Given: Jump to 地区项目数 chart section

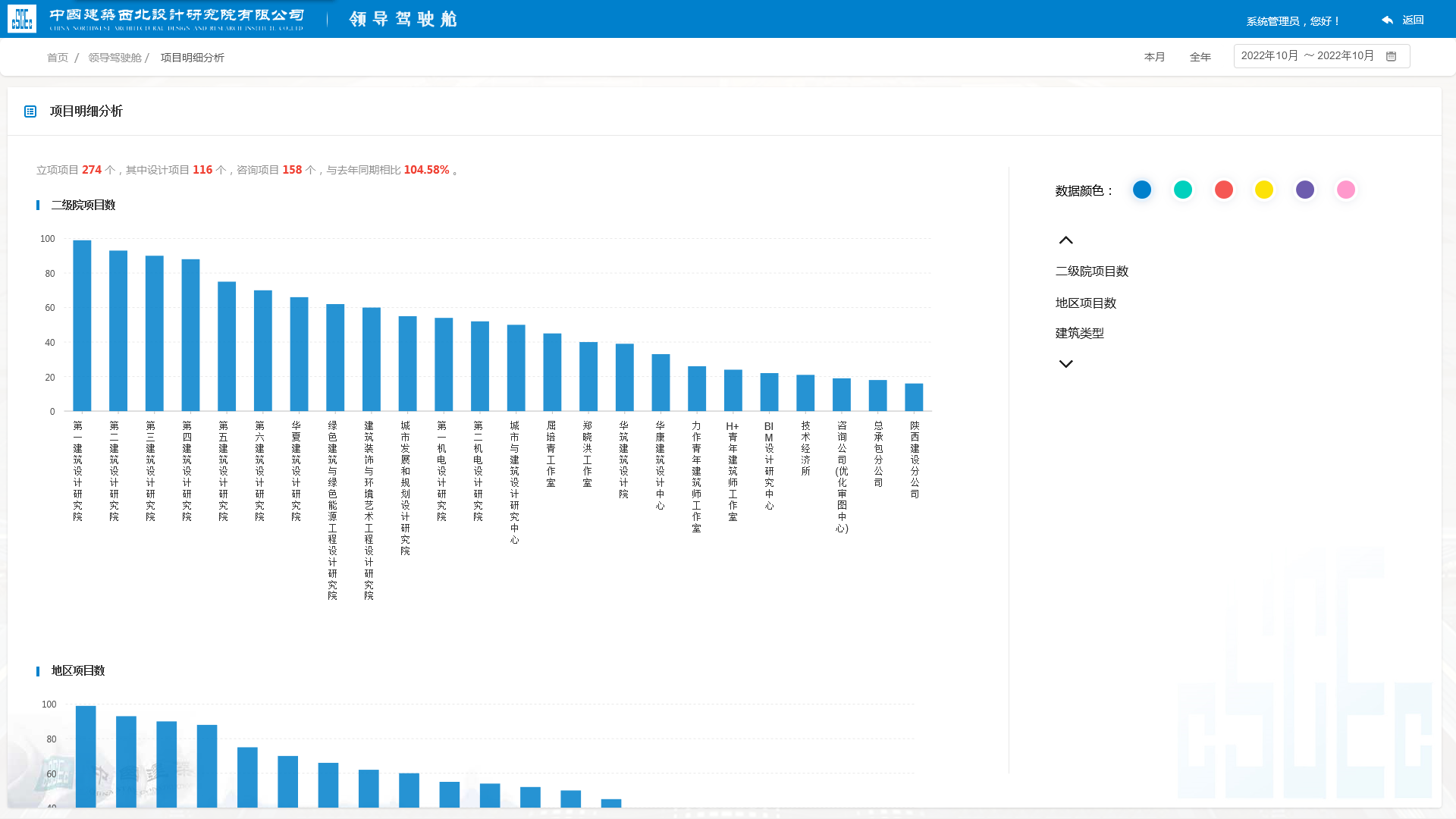Looking at the screenshot, I should pyautogui.click(x=1085, y=303).
